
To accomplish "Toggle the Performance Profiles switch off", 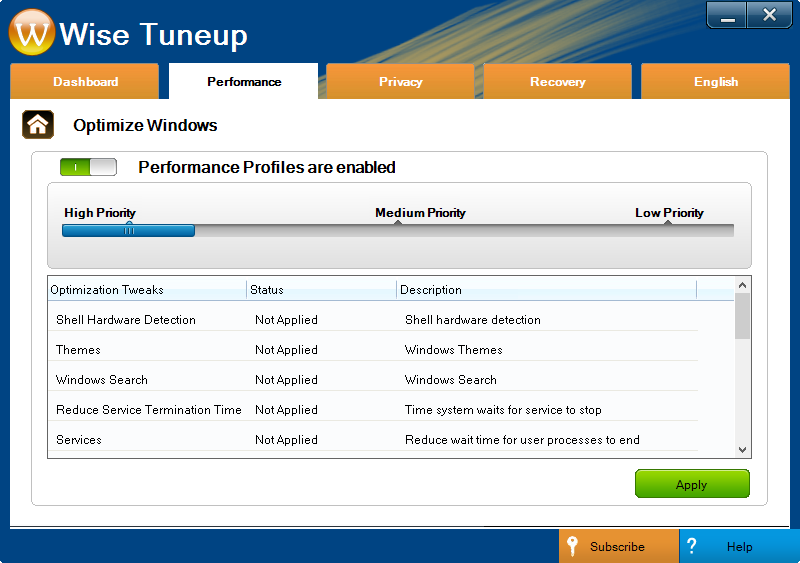I will [x=88, y=167].
